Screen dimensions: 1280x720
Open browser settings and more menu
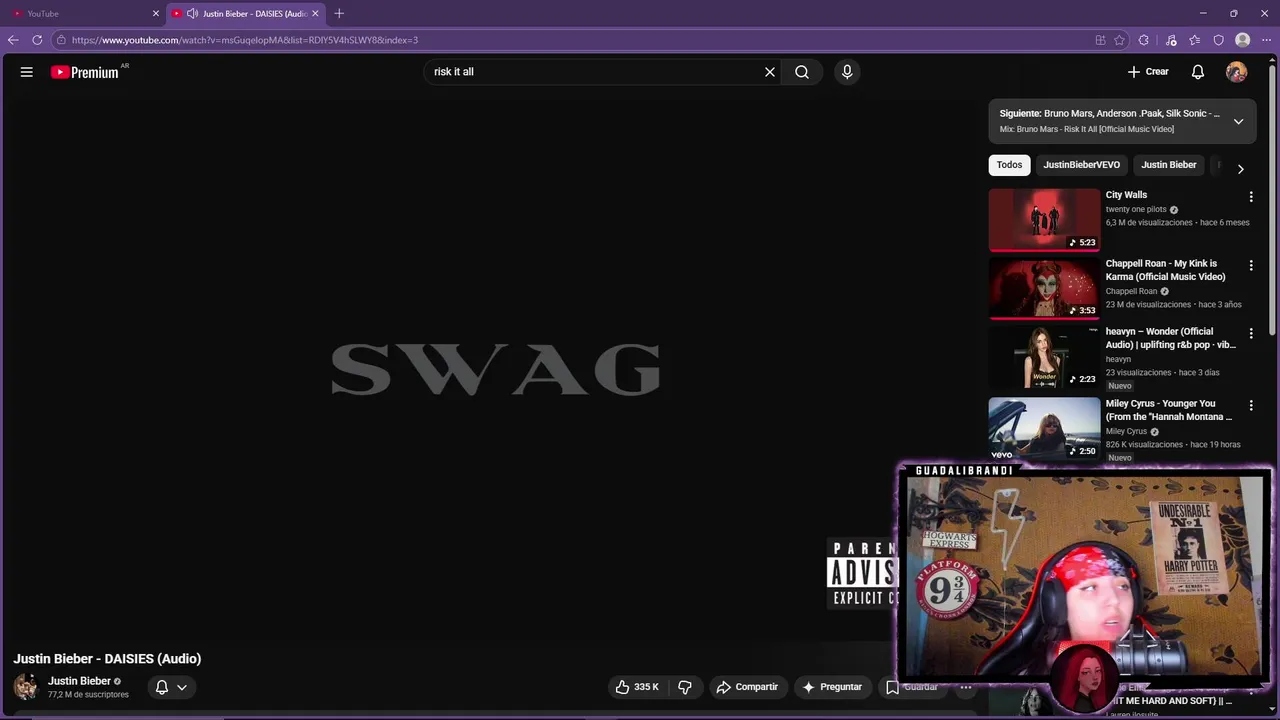click(x=1266, y=40)
